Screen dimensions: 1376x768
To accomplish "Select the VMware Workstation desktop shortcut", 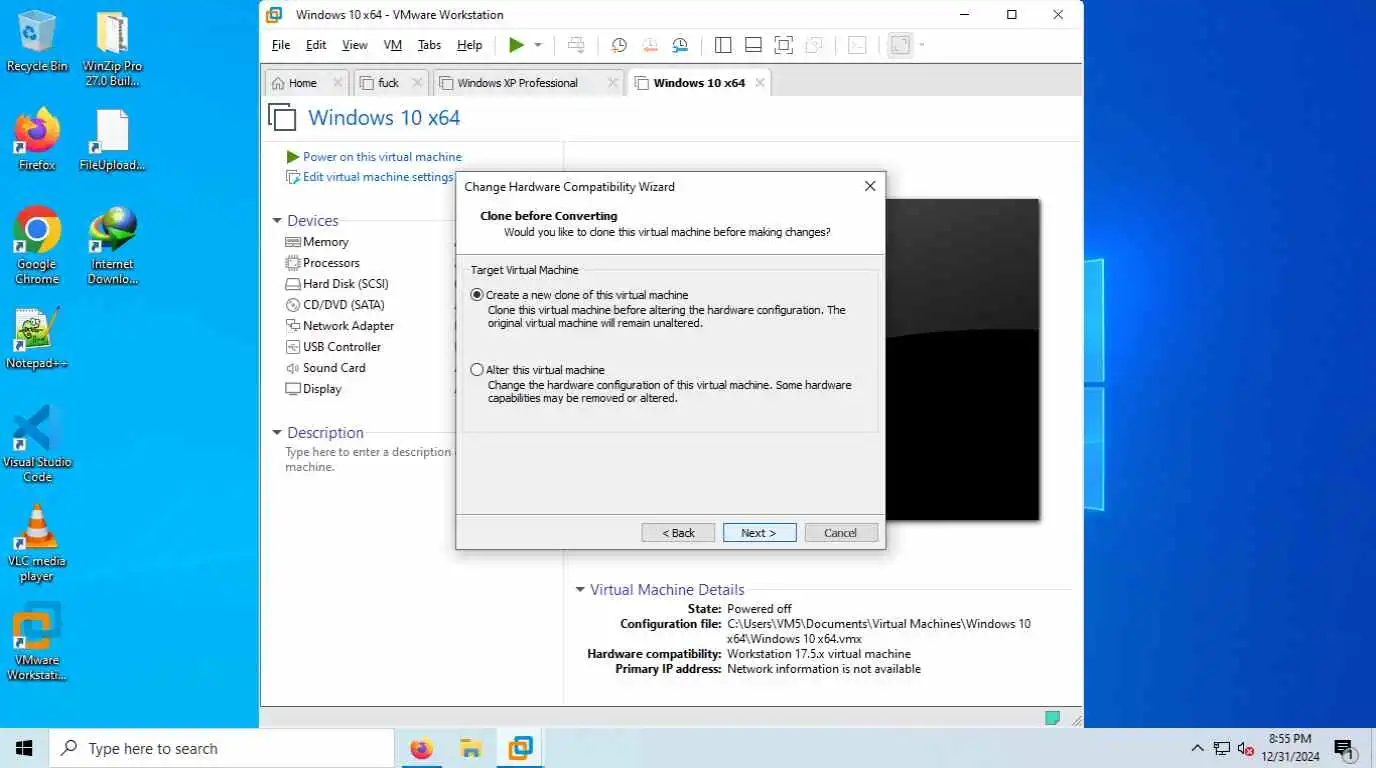I will coord(37,642).
